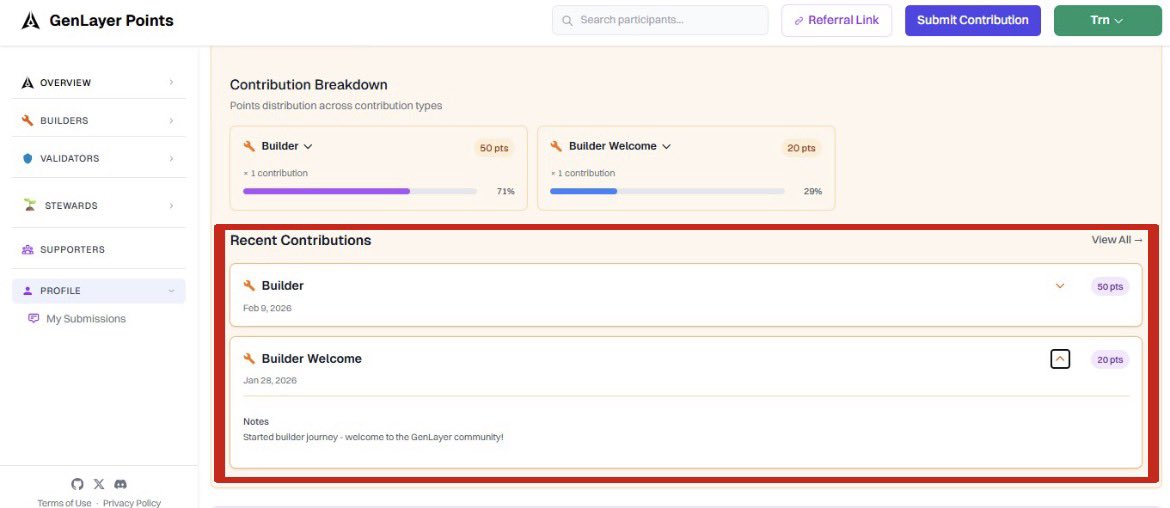The width and height of the screenshot is (1170, 508).
Task: Click the 50 pts badge on Feb 9 contribution
Action: 1110,286
